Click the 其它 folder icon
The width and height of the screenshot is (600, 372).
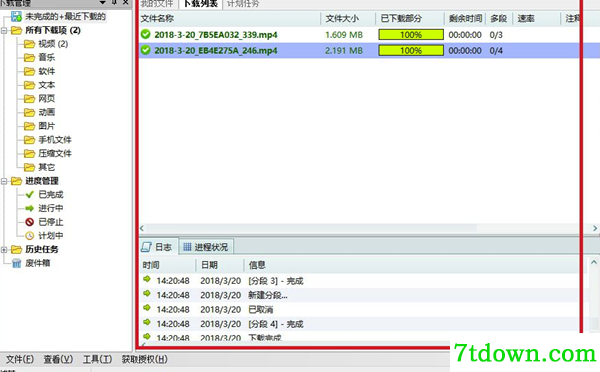click(x=29, y=167)
